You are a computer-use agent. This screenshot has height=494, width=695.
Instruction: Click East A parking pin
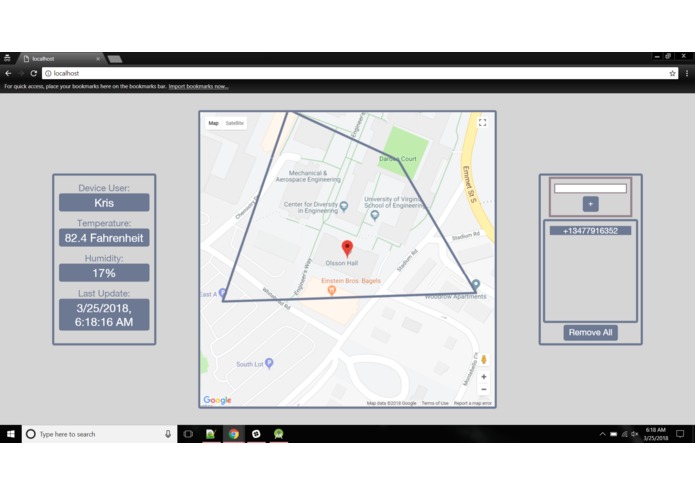tap(223, 293)
